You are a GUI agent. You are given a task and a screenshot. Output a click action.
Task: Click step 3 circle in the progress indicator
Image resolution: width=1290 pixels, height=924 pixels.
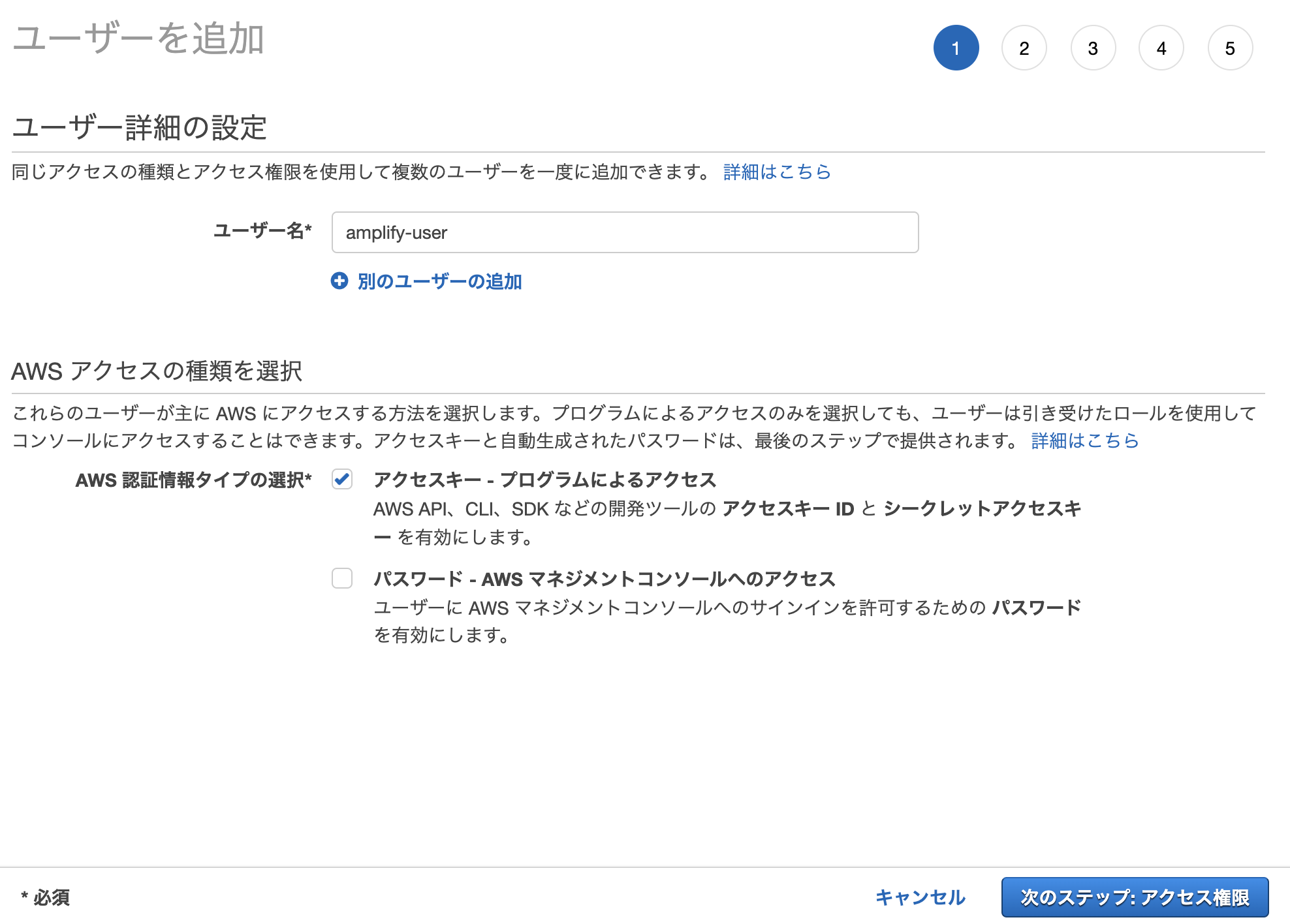click(x=1093, y=48)
